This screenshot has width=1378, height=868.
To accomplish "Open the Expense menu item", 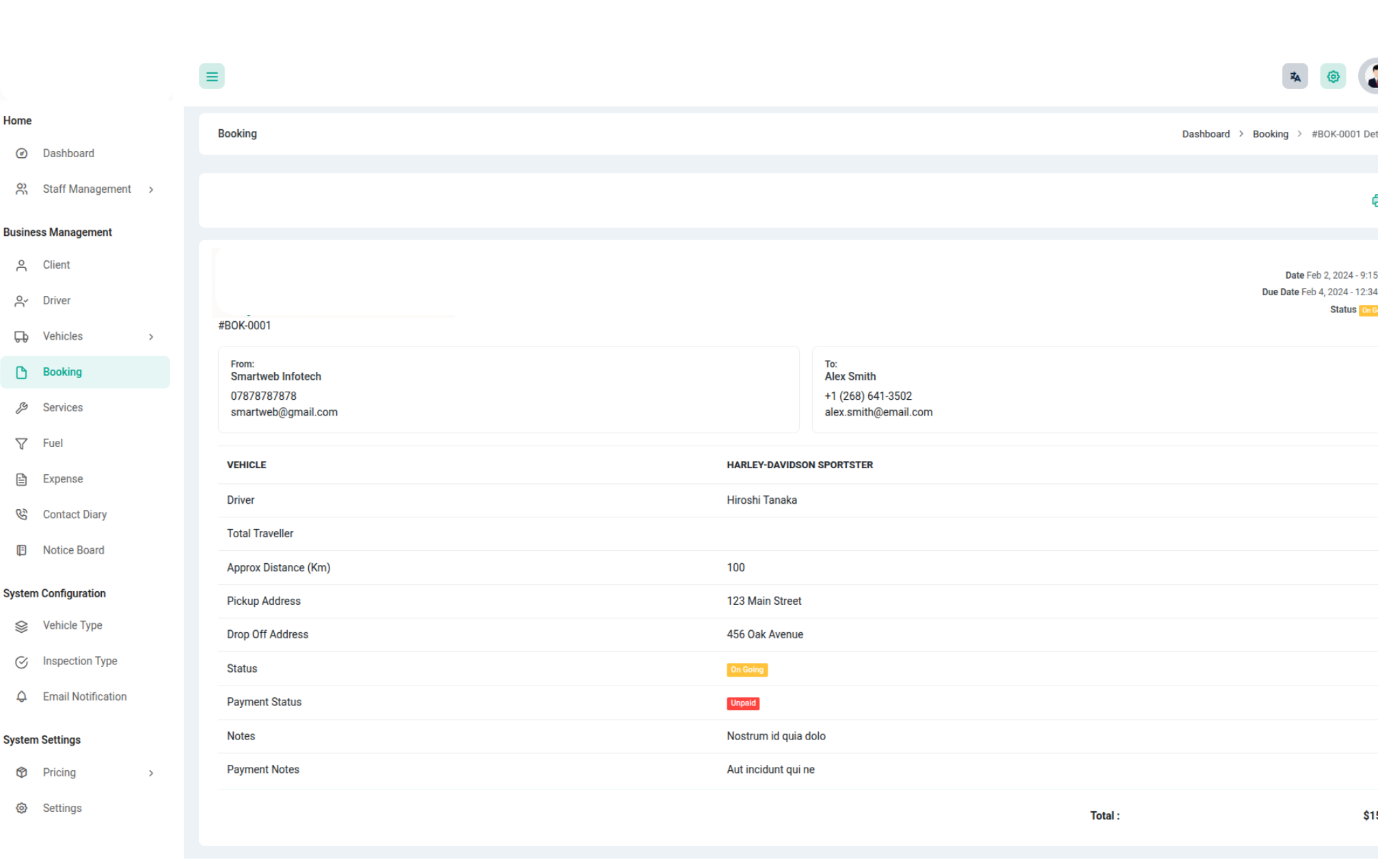I will [x=62, y=479].
